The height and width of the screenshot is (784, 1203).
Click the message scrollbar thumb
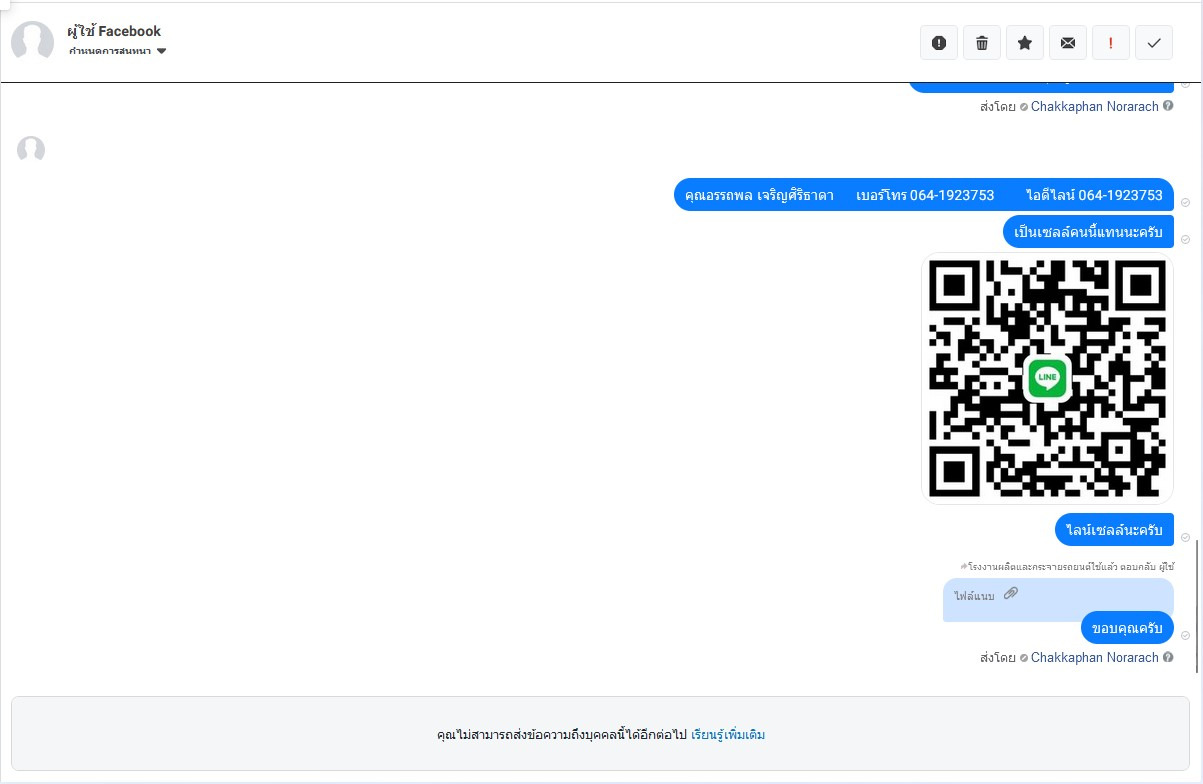tap(1196, 604)
